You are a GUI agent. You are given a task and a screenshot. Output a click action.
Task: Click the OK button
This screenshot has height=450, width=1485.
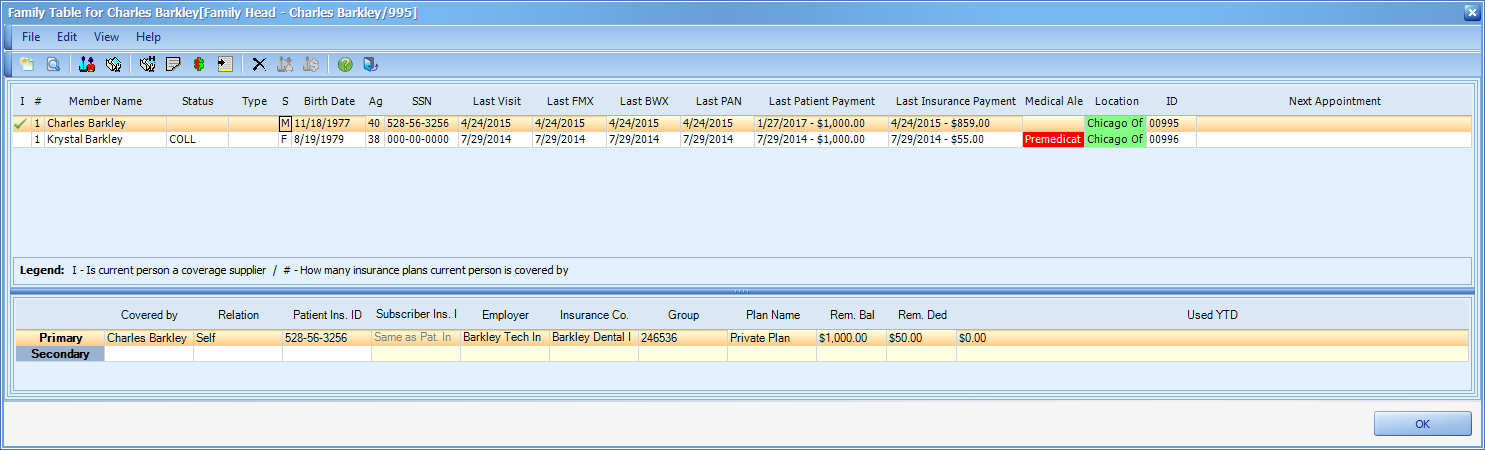pos(1422,424)
